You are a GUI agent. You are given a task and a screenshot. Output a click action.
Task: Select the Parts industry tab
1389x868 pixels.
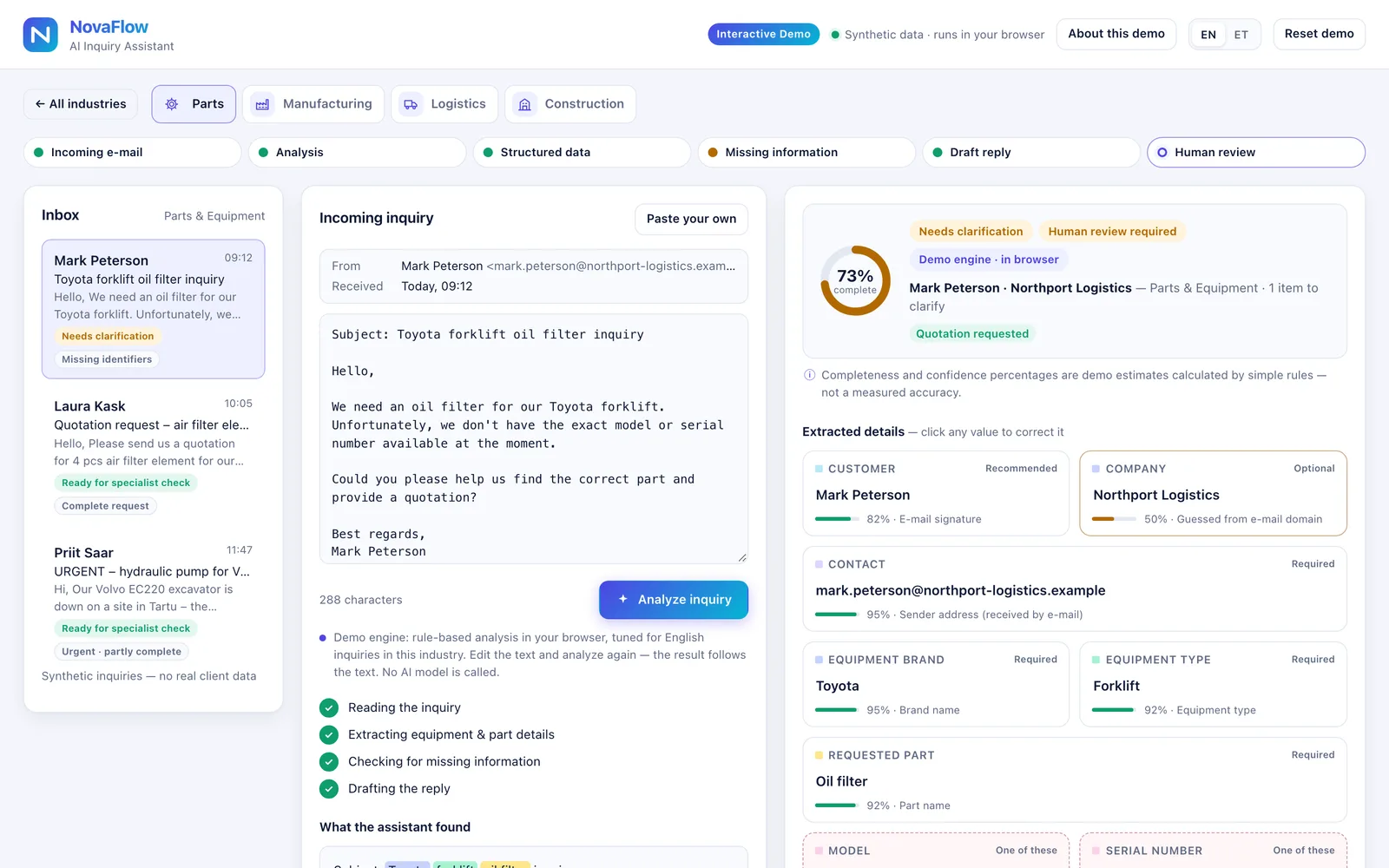click(194, 104)
